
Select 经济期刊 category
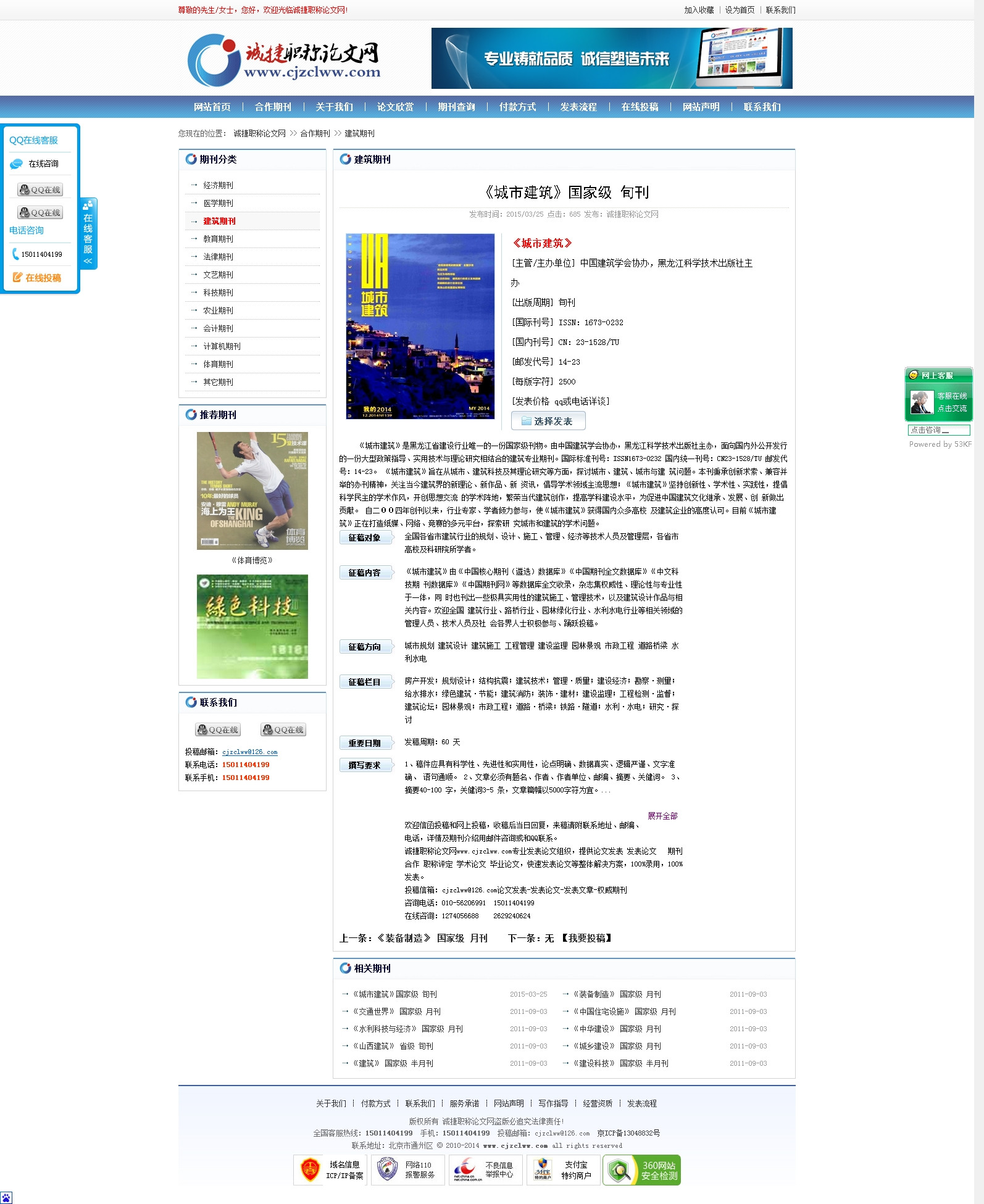pos(218,185)
